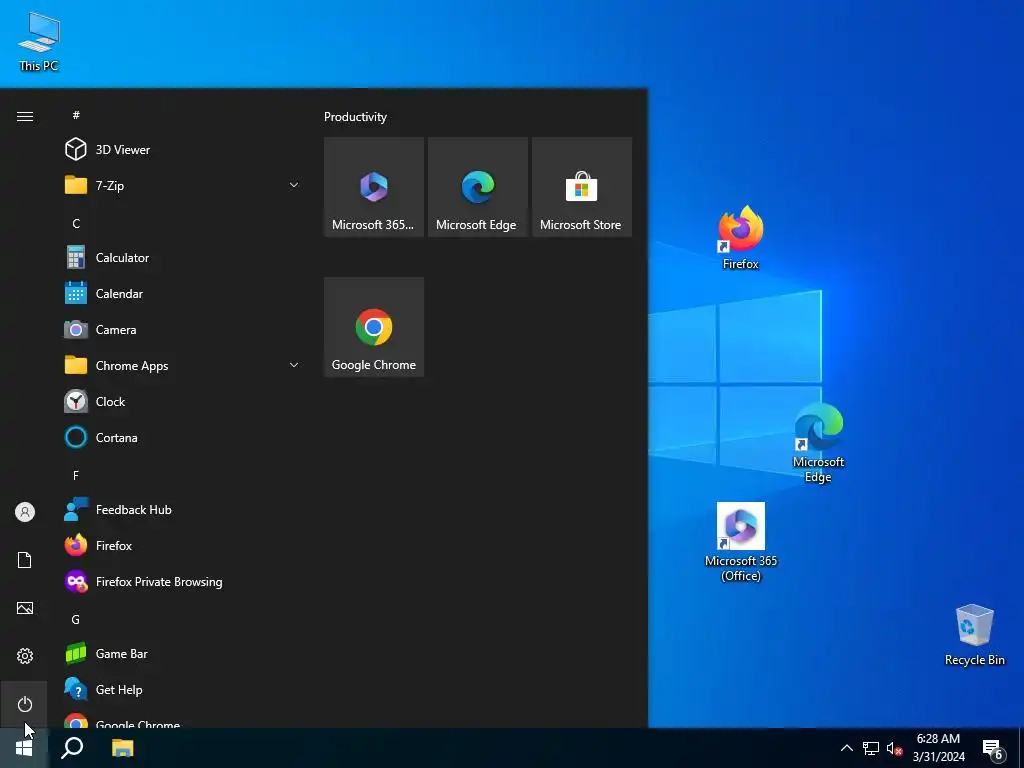The height and width of the screenshot is (768, 1024).
Task: Open Documents from Start sidebar
Action: pos(25,560)
